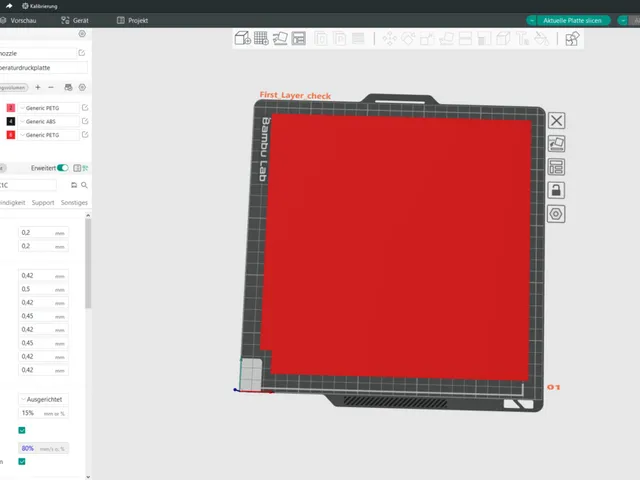Click the flushing volumes button
The width and height of the screenshot is (640, 480).
pyautogui.click(x=13, y=87)
